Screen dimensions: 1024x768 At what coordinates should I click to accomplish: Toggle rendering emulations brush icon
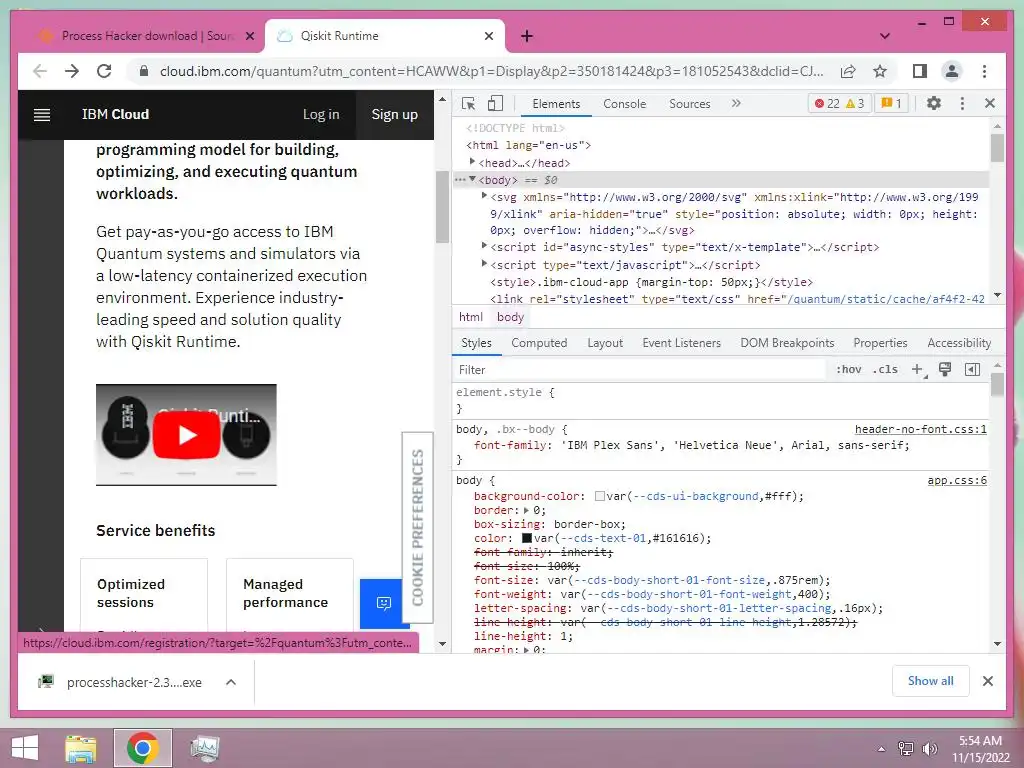(x=944, y=370)
